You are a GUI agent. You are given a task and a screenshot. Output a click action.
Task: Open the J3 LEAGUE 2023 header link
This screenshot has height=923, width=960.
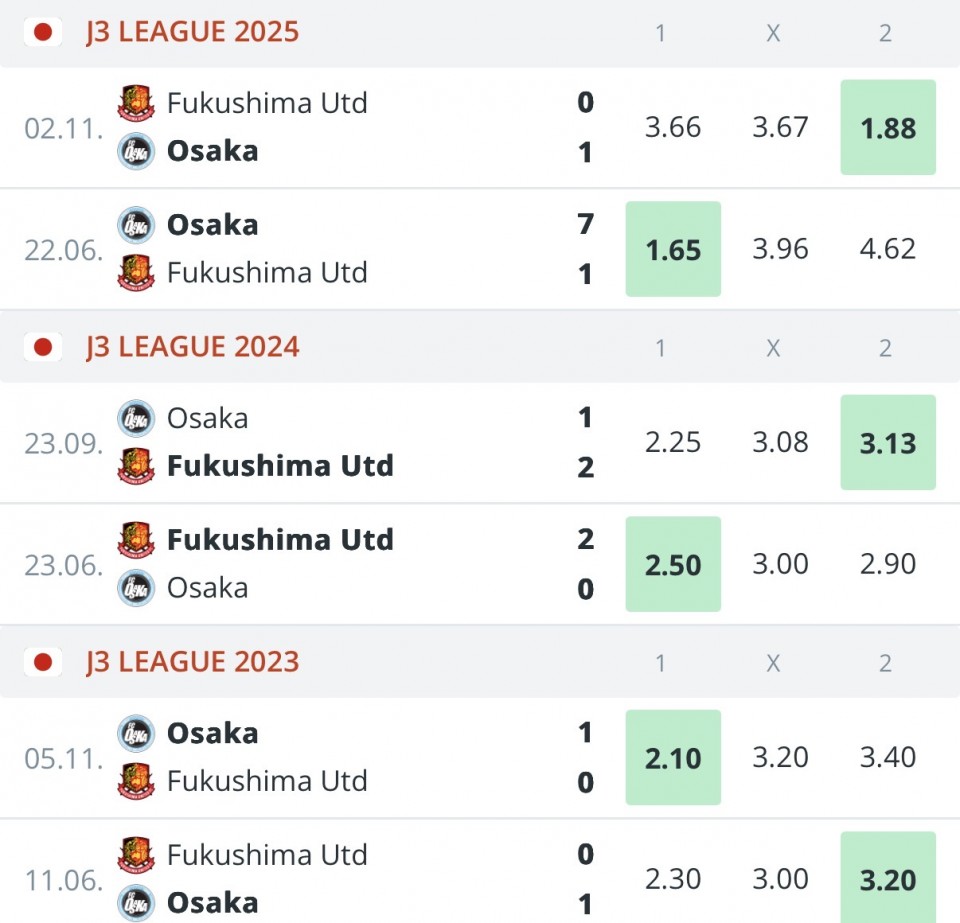(x=192, y=662)
